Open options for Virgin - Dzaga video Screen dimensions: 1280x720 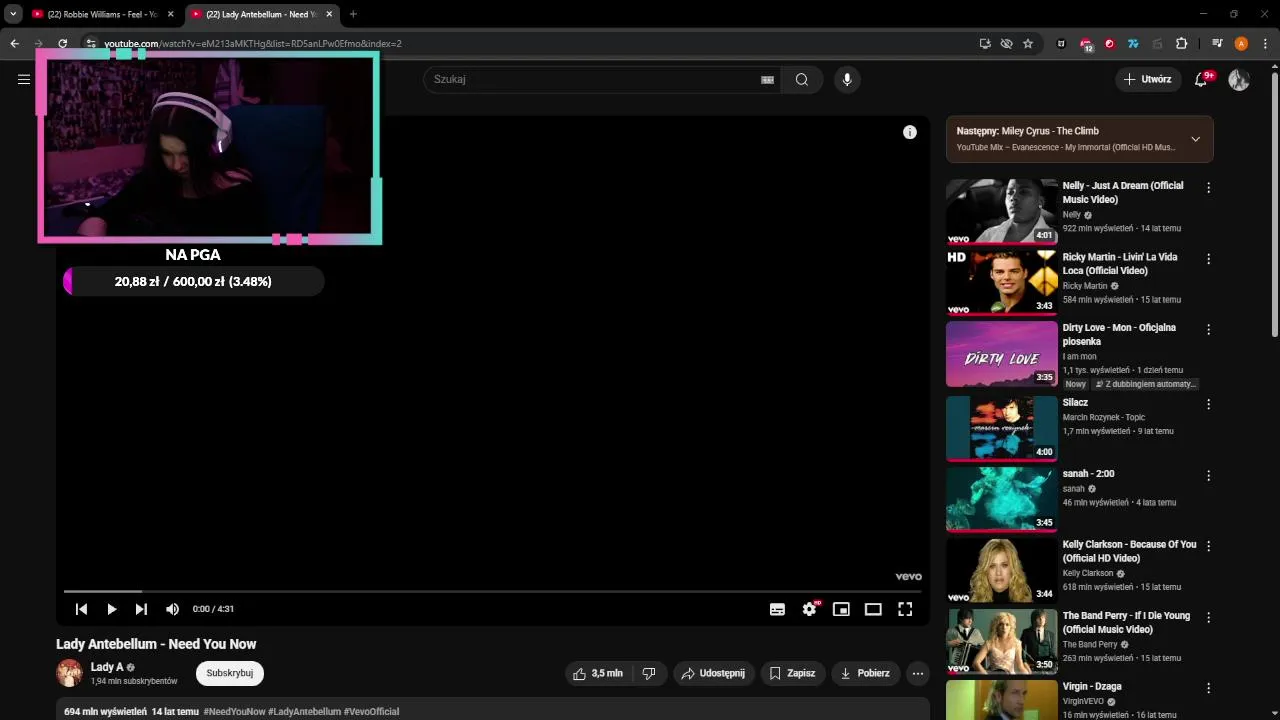click(x=1208, y=689)
